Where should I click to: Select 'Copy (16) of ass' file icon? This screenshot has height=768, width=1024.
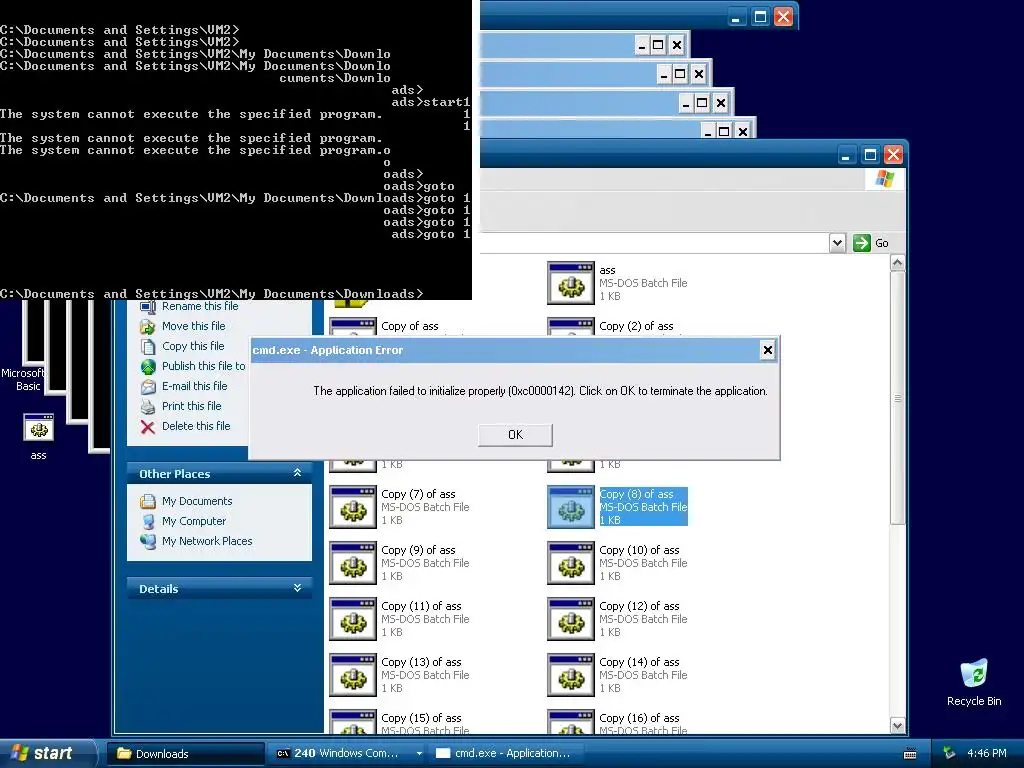tap(571, 722)
